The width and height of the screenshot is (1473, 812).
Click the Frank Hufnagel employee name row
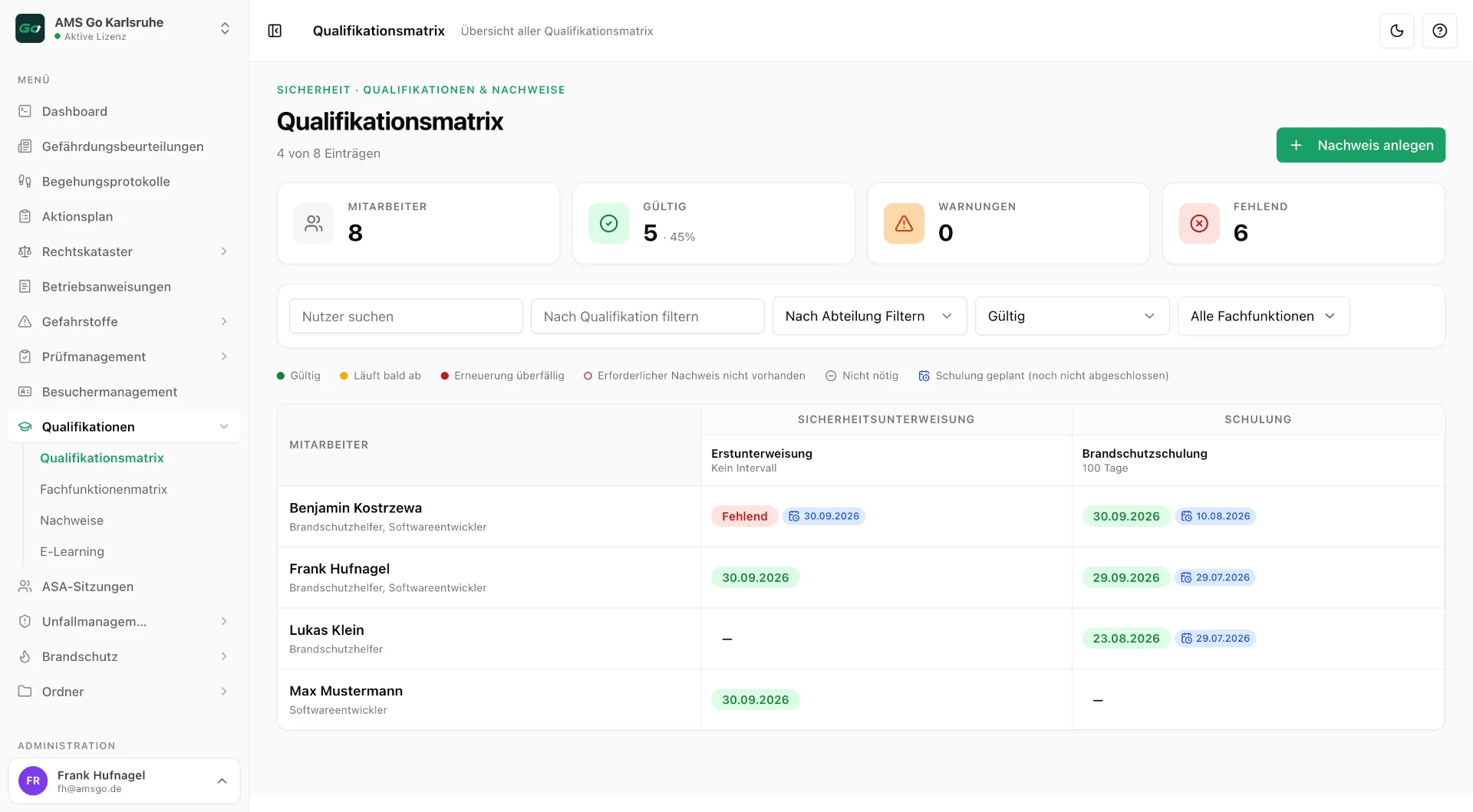coord(339,568)
